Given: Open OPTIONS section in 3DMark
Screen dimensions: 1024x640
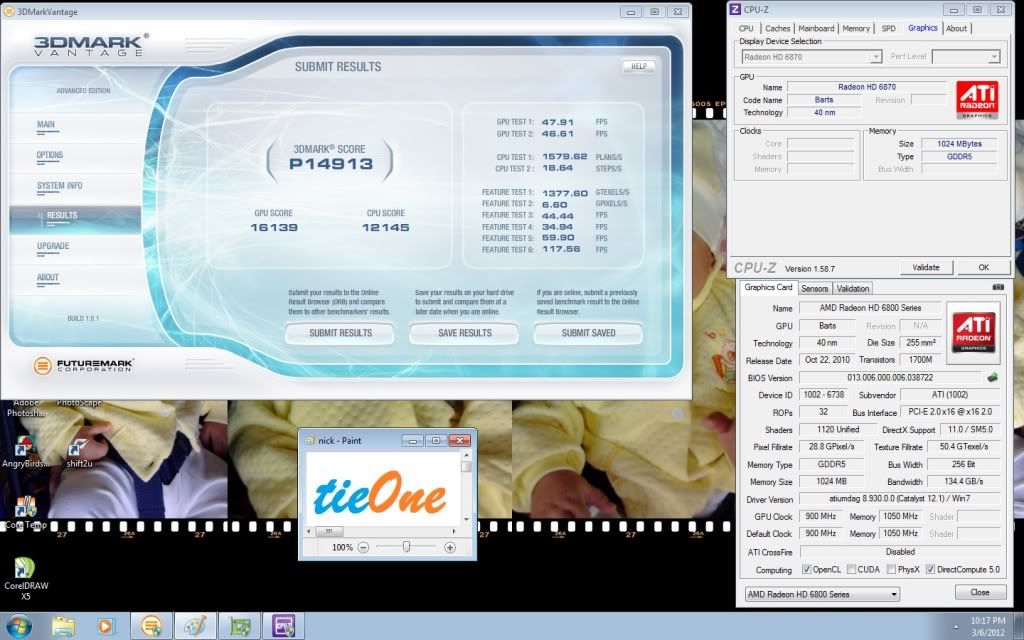Looking at the screenshot, I should (x=50, y=155).
